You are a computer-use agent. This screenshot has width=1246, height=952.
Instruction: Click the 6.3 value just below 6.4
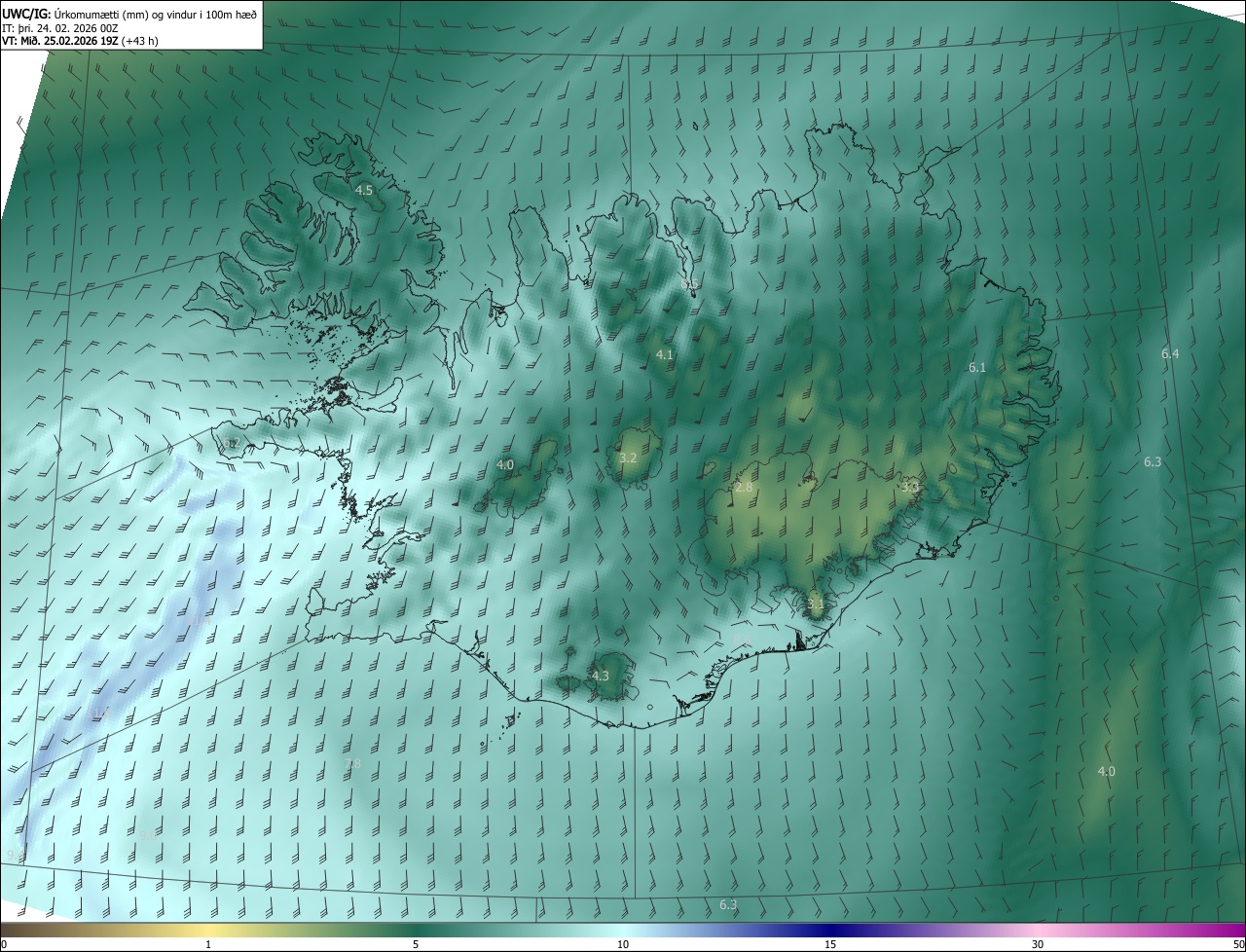pos(1153,461)
